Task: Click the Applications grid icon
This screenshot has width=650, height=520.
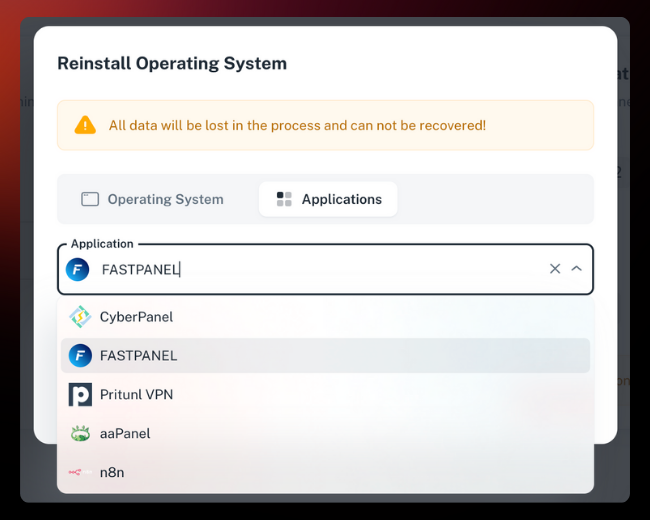Action: (x=284, y=199)
